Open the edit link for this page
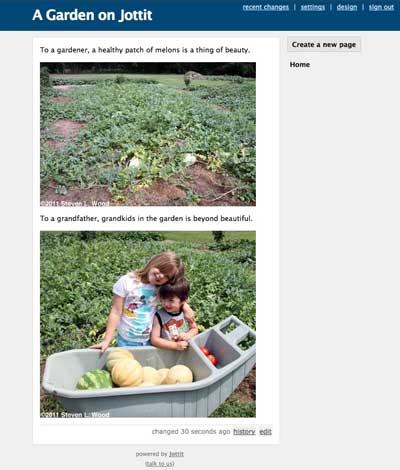Viewport: 400px width, 470px height. (x=266, y=432)
